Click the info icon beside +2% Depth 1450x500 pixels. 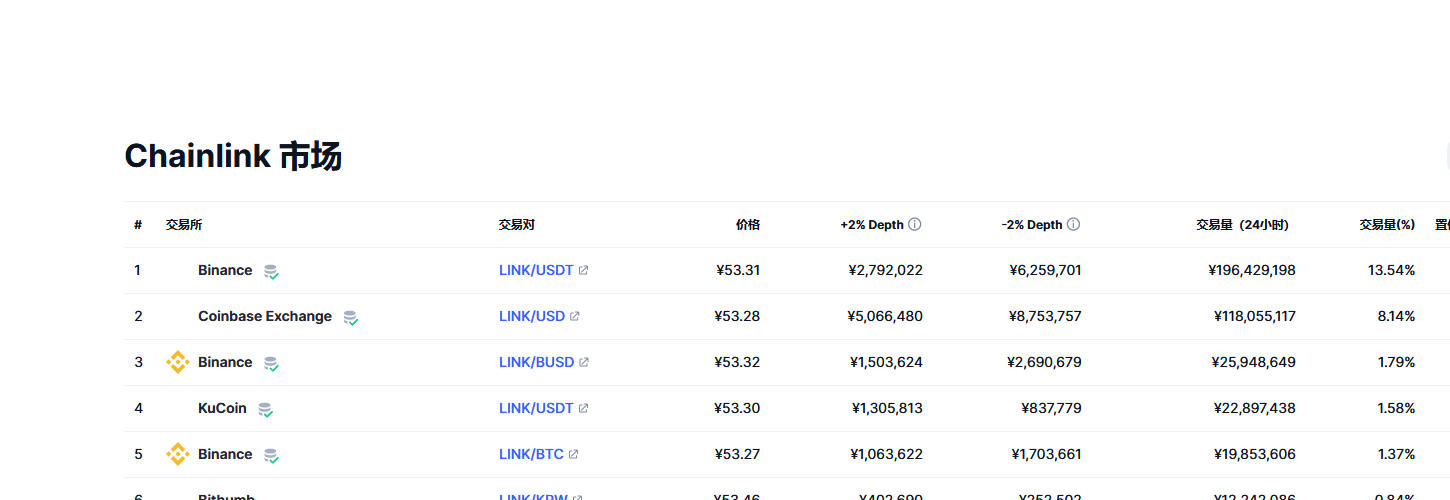pos(914,225)
